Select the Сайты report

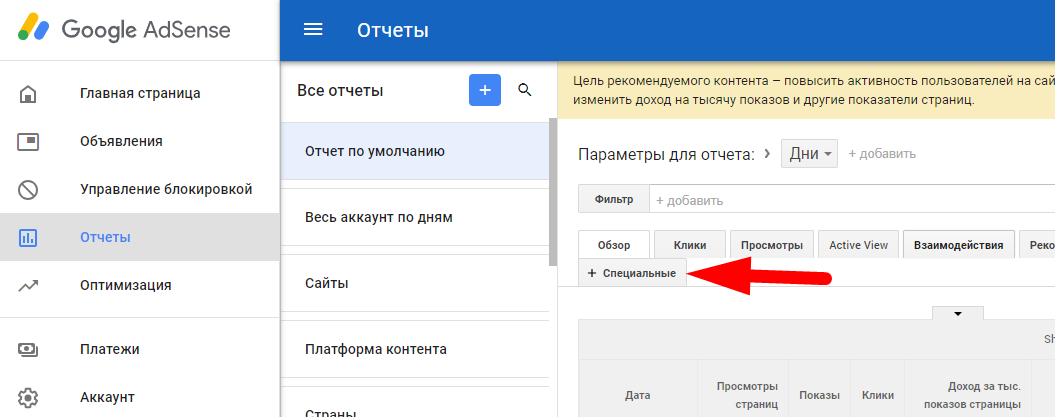415,283
